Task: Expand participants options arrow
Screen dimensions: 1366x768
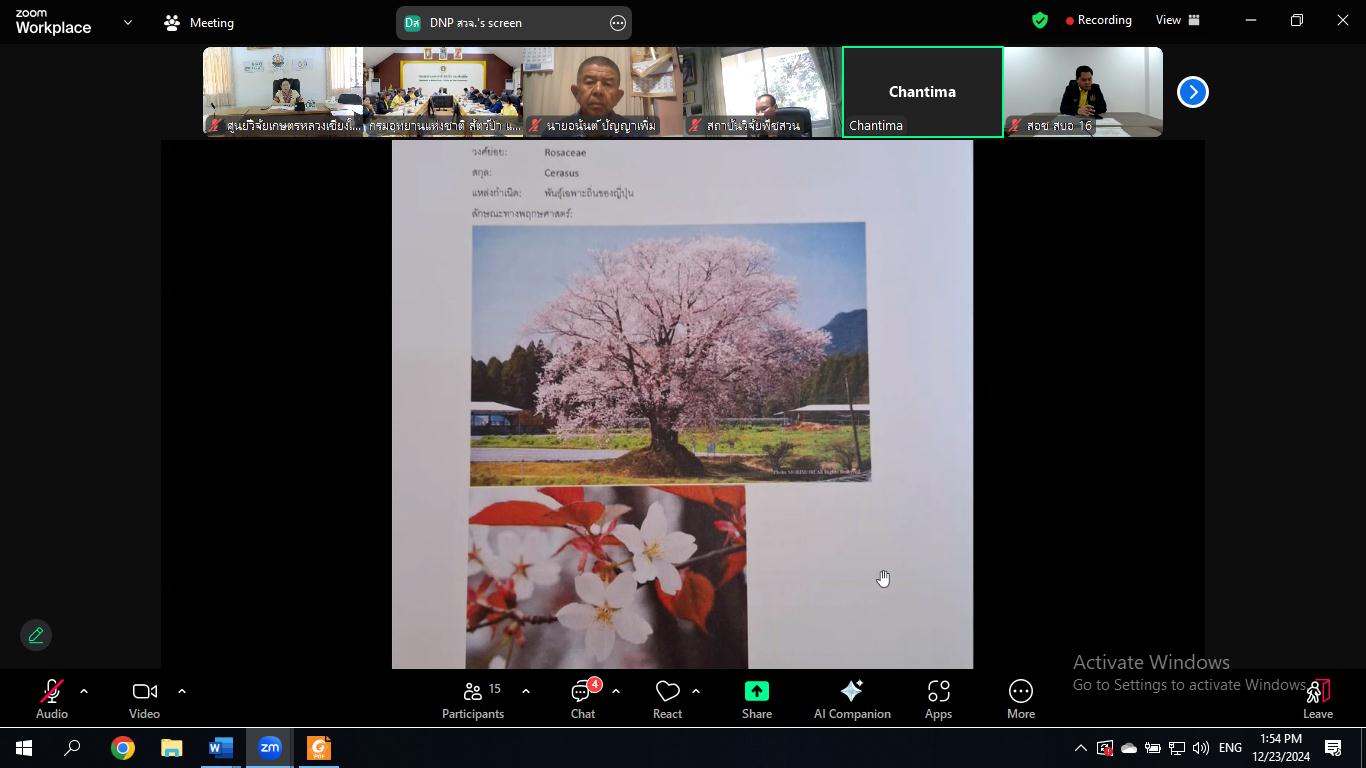Action: click(525, 691)
